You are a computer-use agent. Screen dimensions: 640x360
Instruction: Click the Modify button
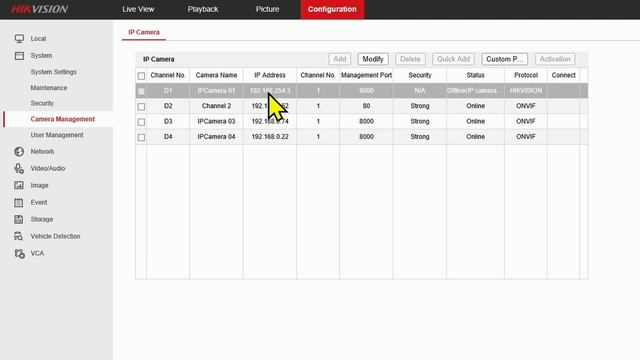pyautogui.click(x=373, y=59)
